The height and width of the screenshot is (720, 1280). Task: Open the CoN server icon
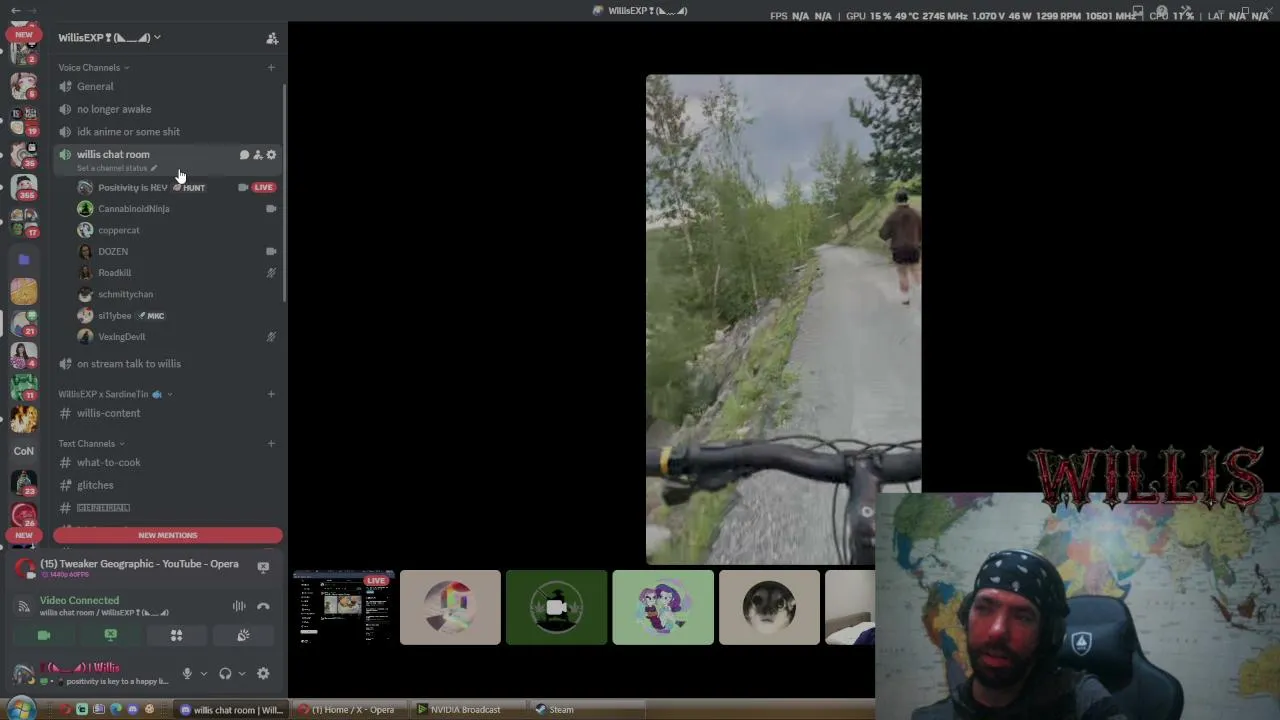pos(24,451)
